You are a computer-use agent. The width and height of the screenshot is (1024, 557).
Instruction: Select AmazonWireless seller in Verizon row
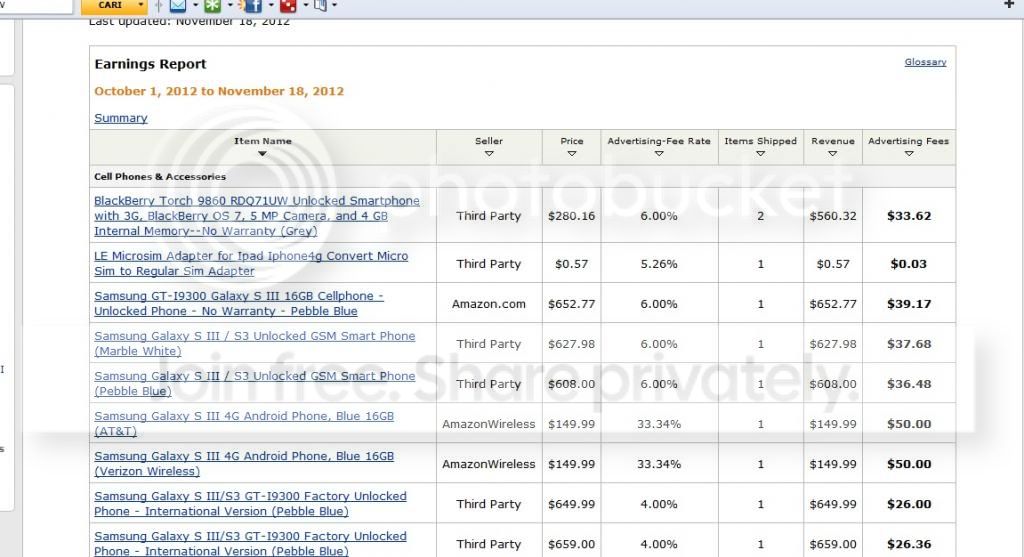coord(488,464)
